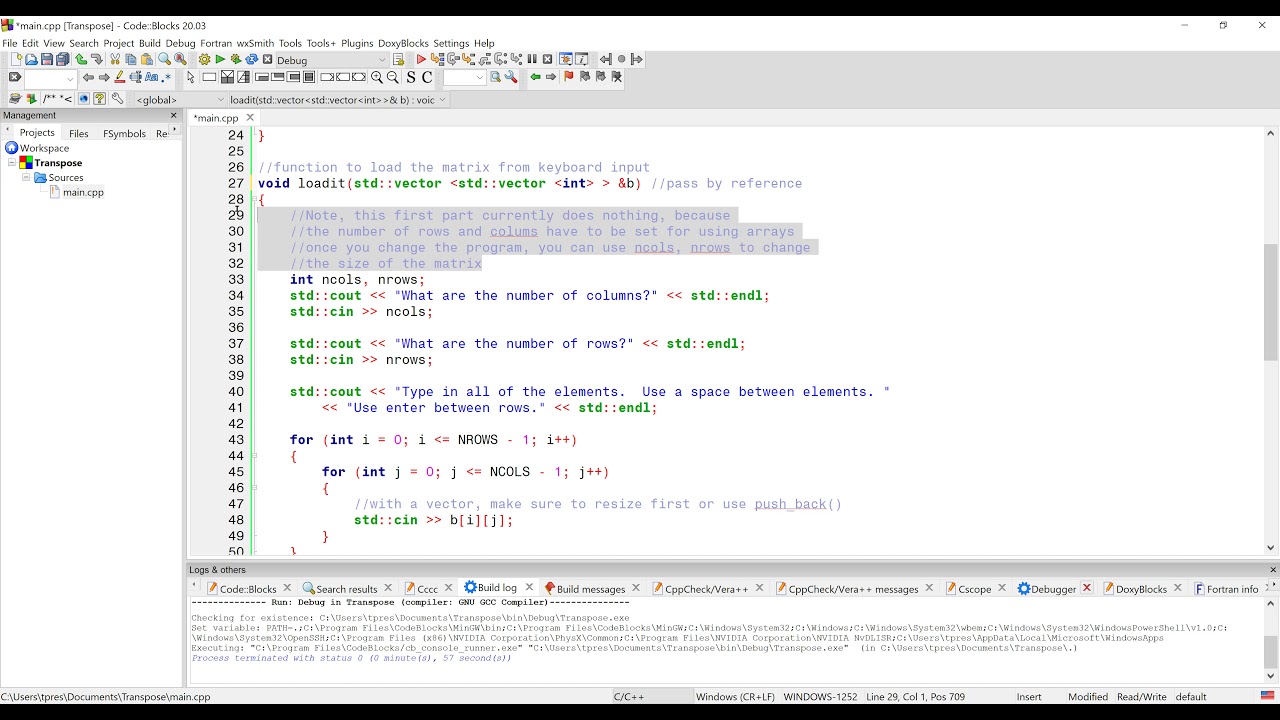Image resolution: width=1280 pixels, height=720 pixels.
Task: Switch to the FSymbols tab
Action: tap(124, 133)
